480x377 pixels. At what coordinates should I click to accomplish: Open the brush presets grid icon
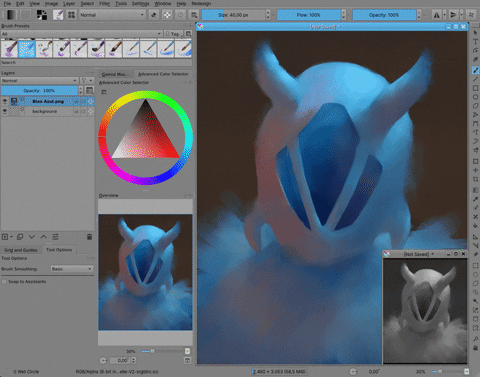[71, 15]
